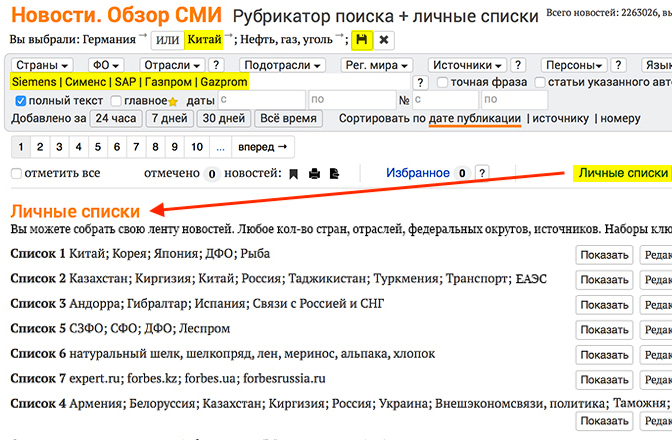The height and width of the screenshot is (440, 672).
Task: Open help next to Избранное
Action: [482, 173]
